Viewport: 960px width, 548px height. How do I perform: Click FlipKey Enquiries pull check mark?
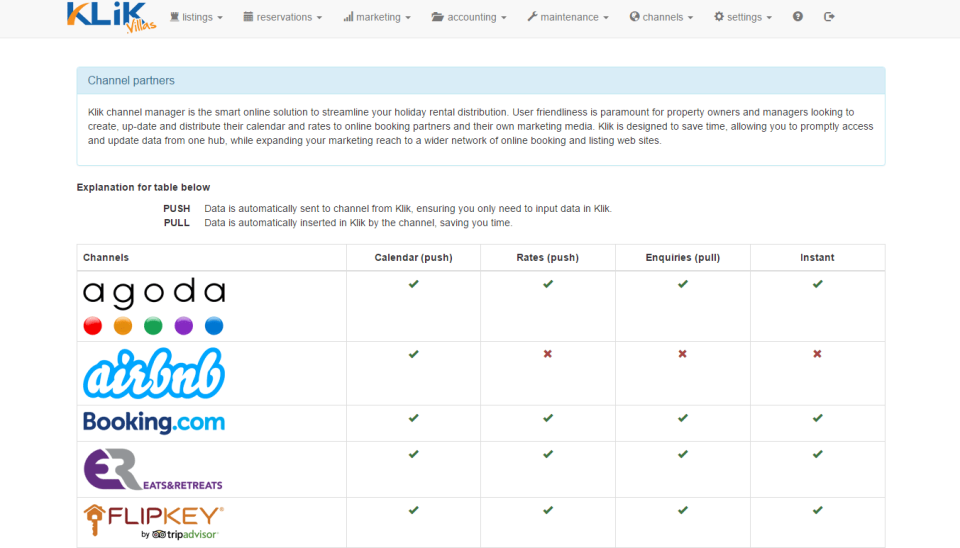point(683,509)
